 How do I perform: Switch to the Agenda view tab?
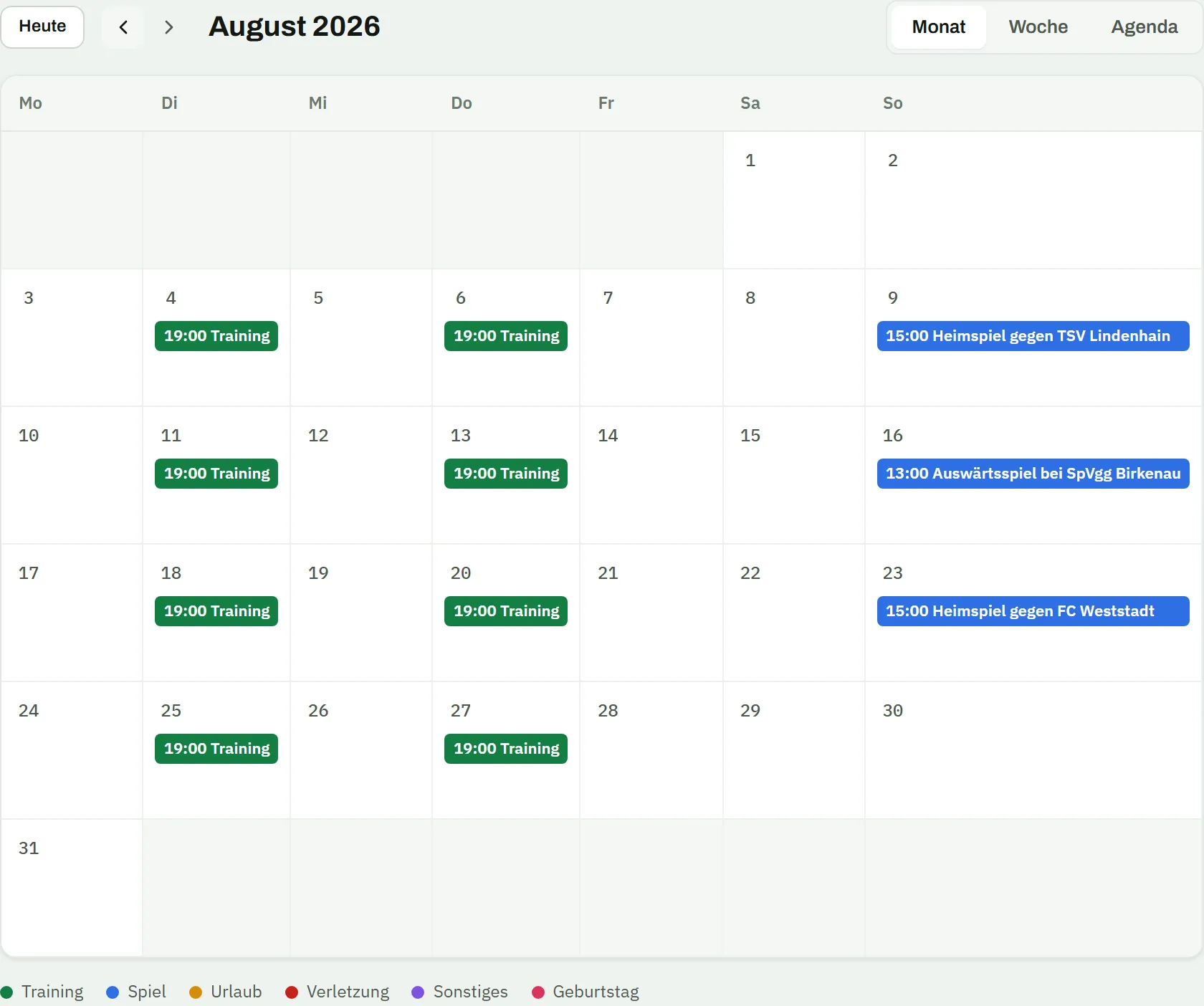1144,27
